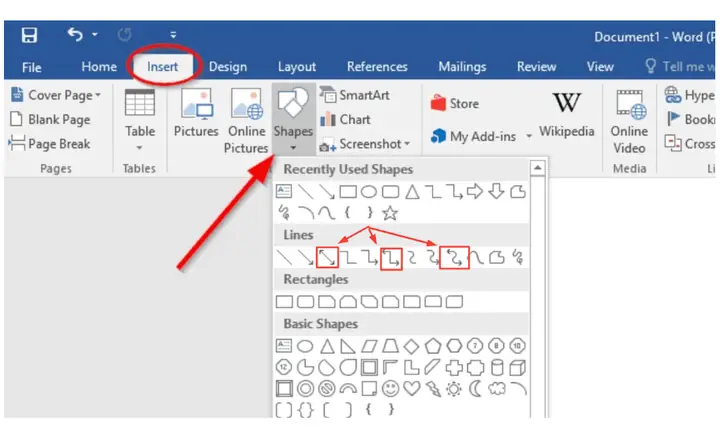Insert a Blank Page

[50, 119]
